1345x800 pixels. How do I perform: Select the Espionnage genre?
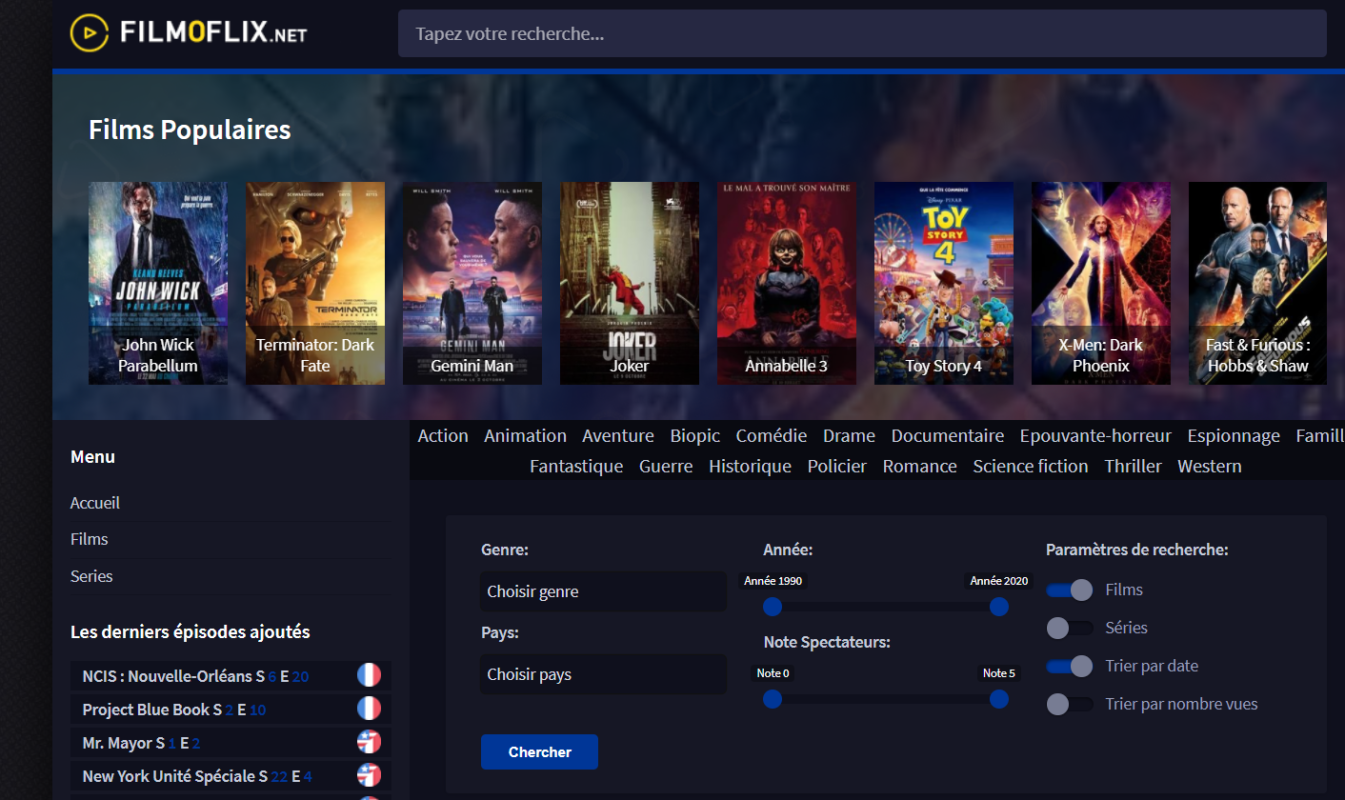pos(1233,436)
